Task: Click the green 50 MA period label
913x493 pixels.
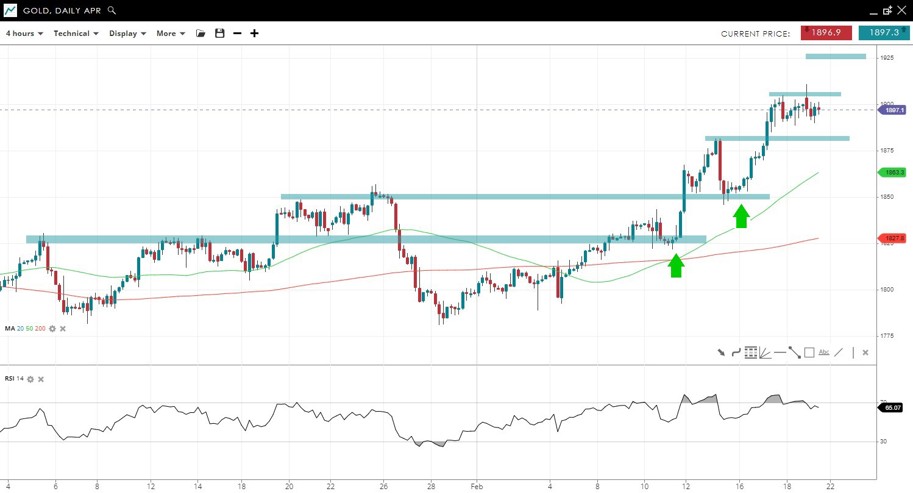Action: point(29,328)
